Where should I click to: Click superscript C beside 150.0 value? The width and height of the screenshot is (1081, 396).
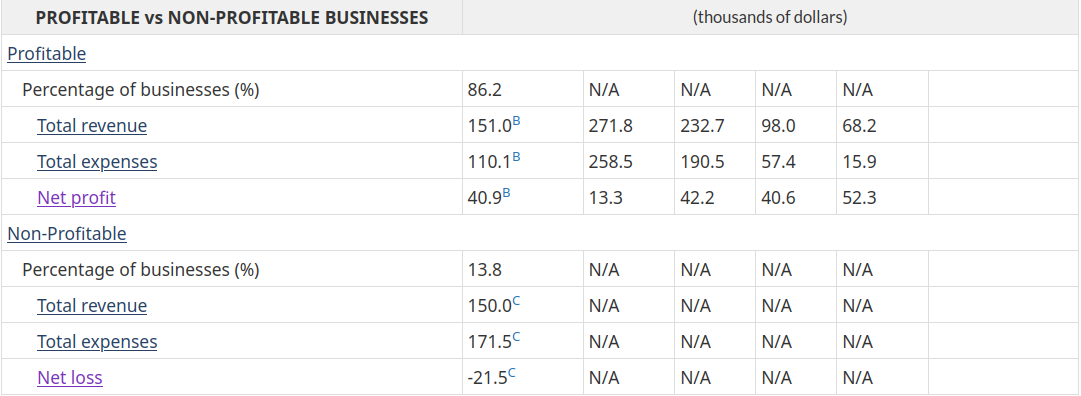(x=516, y=300)
